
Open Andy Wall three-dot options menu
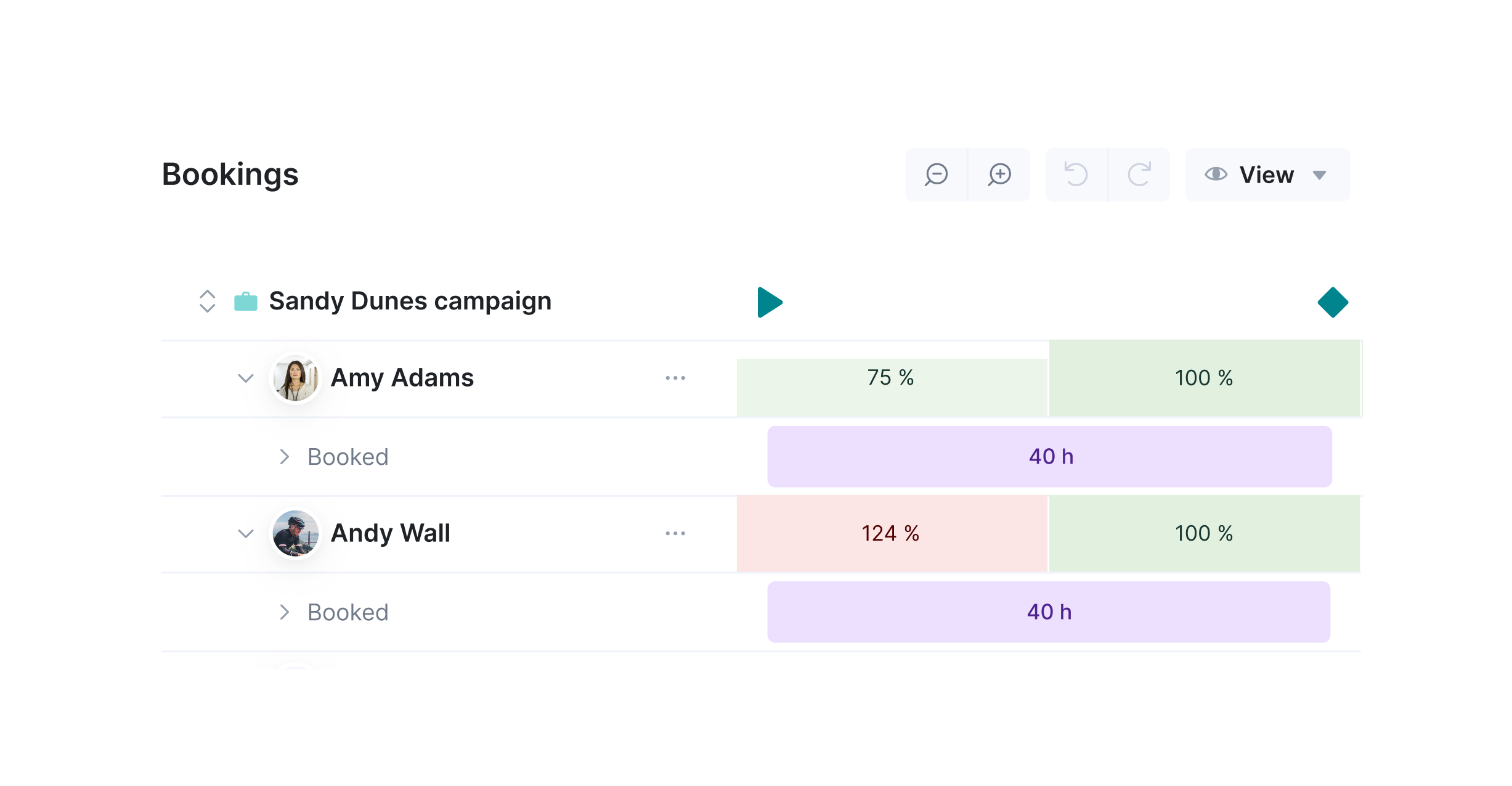click(x=675, y=533)
